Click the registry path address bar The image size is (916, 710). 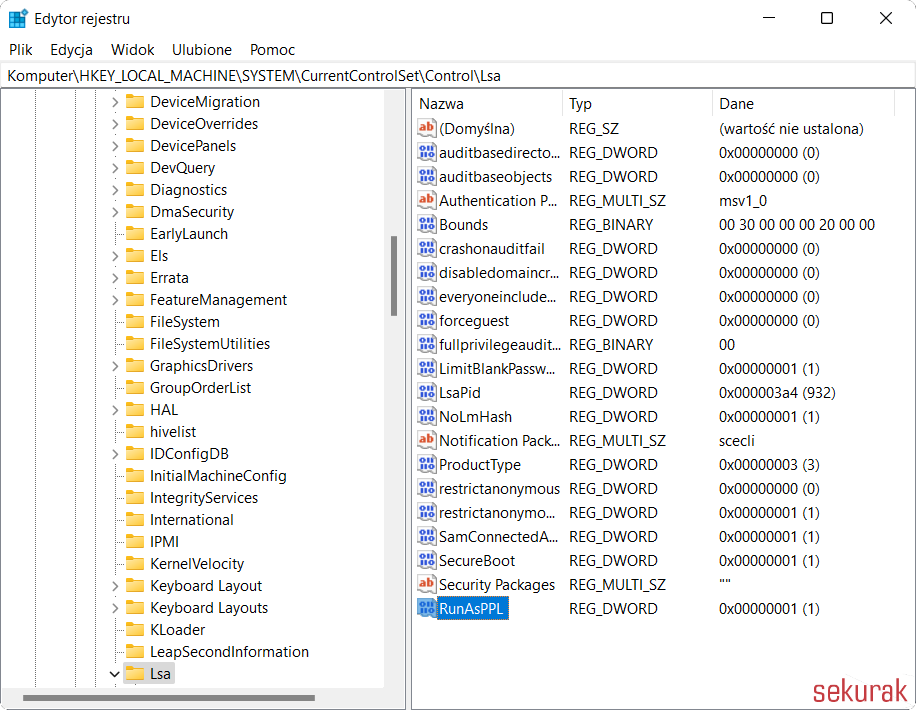coord(458,76)
